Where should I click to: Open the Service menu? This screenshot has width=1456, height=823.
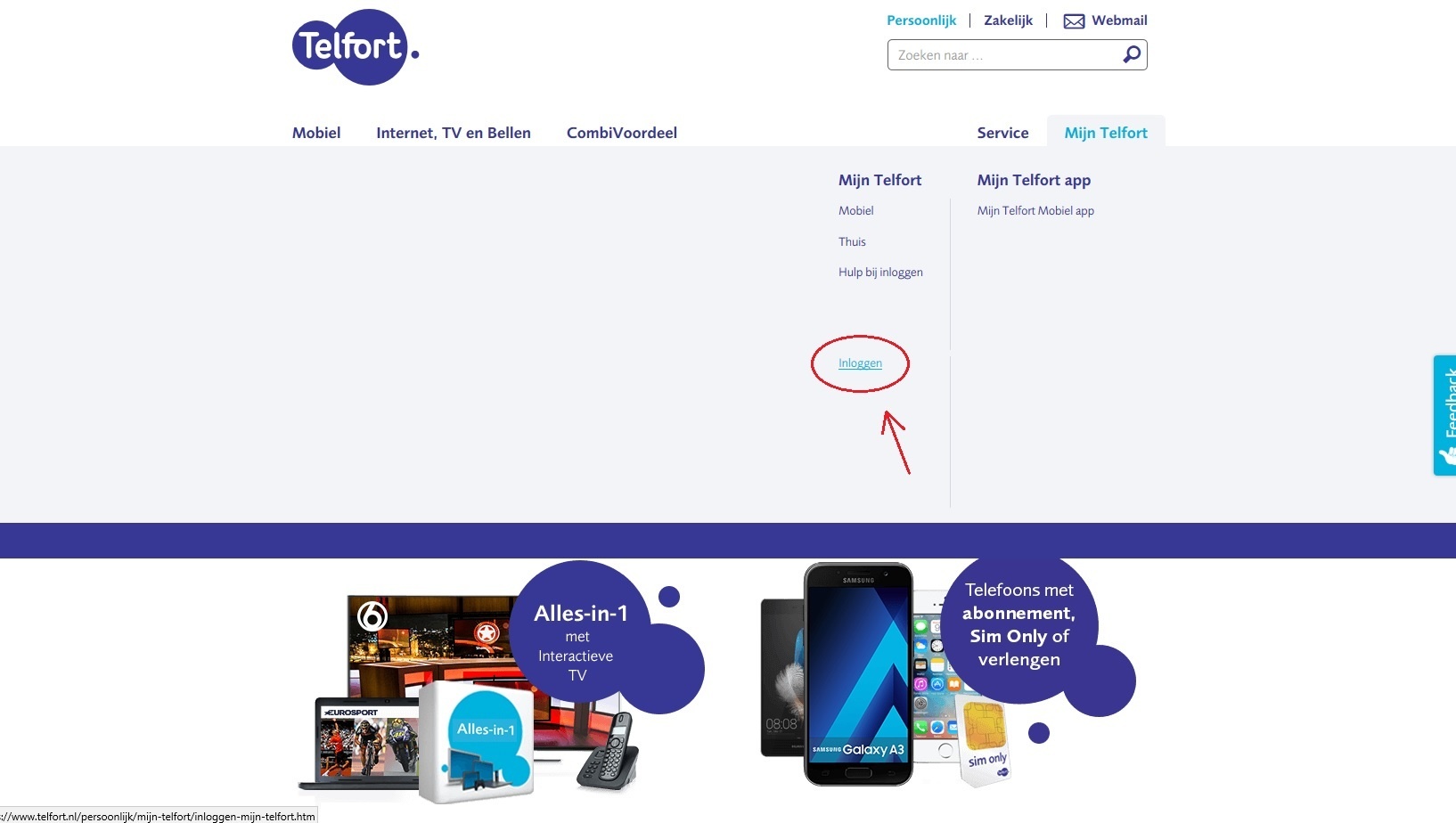[x=1002, y=133]
